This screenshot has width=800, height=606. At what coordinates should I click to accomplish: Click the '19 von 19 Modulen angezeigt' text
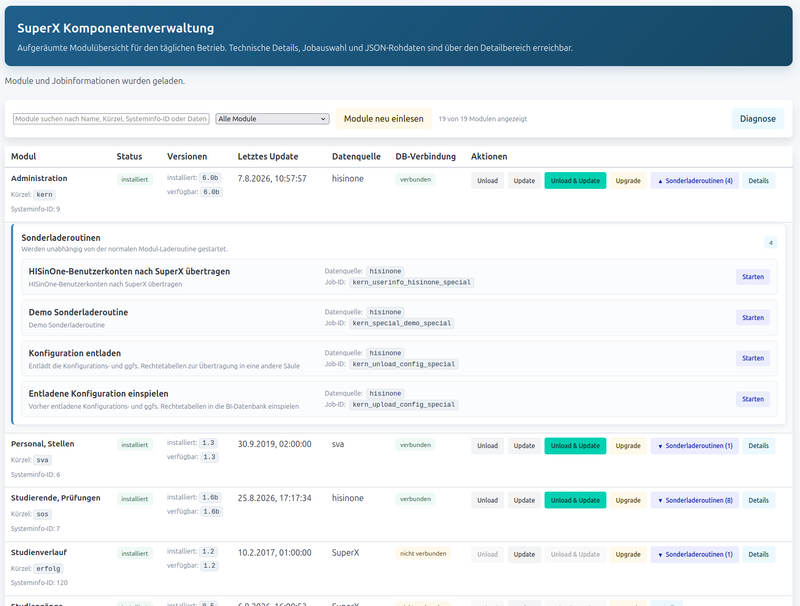(x=483, y=119)
